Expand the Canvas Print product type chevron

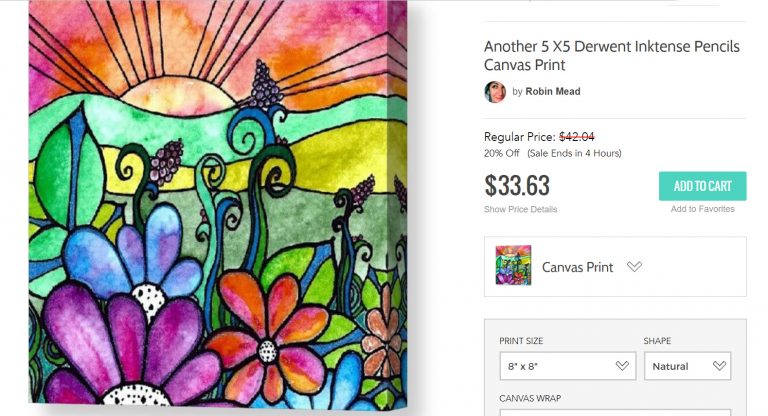634,267
